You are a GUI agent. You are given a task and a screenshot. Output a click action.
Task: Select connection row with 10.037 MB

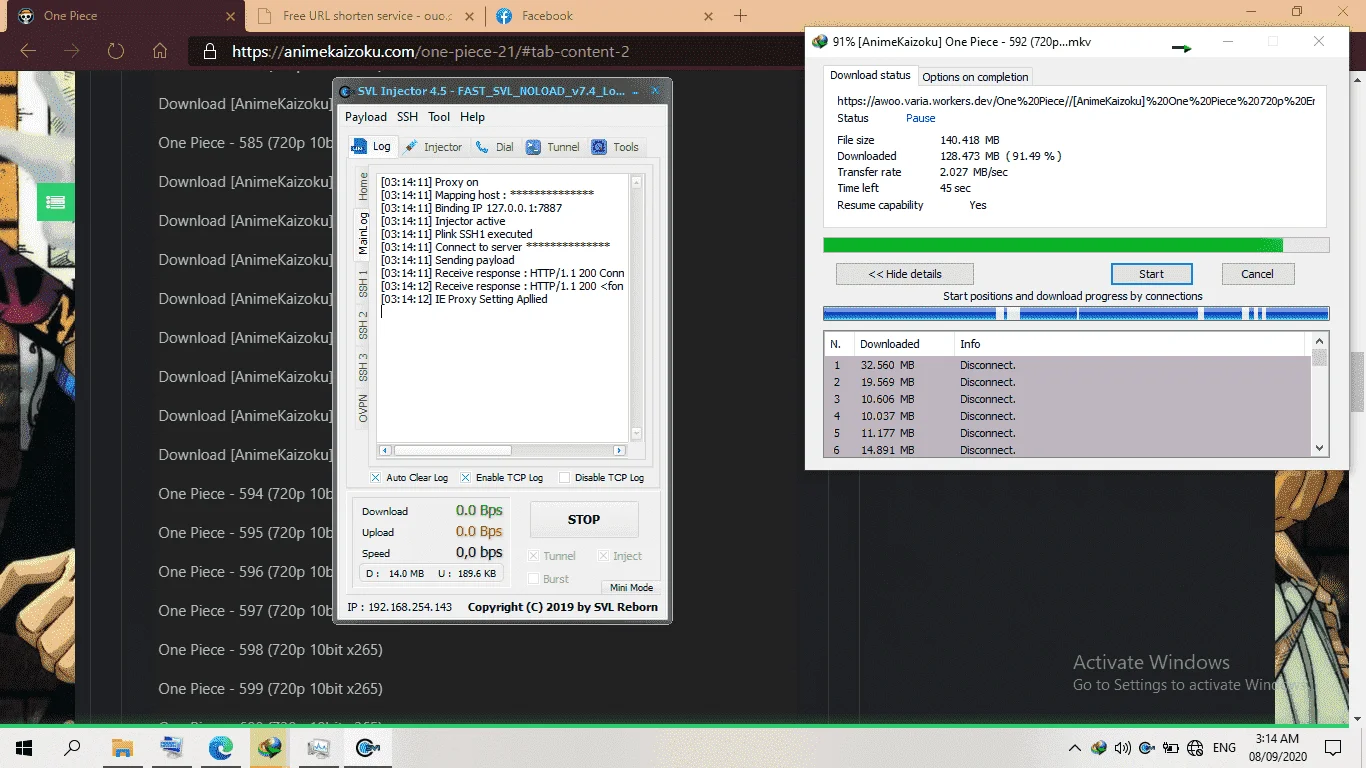pos(1066,416)
